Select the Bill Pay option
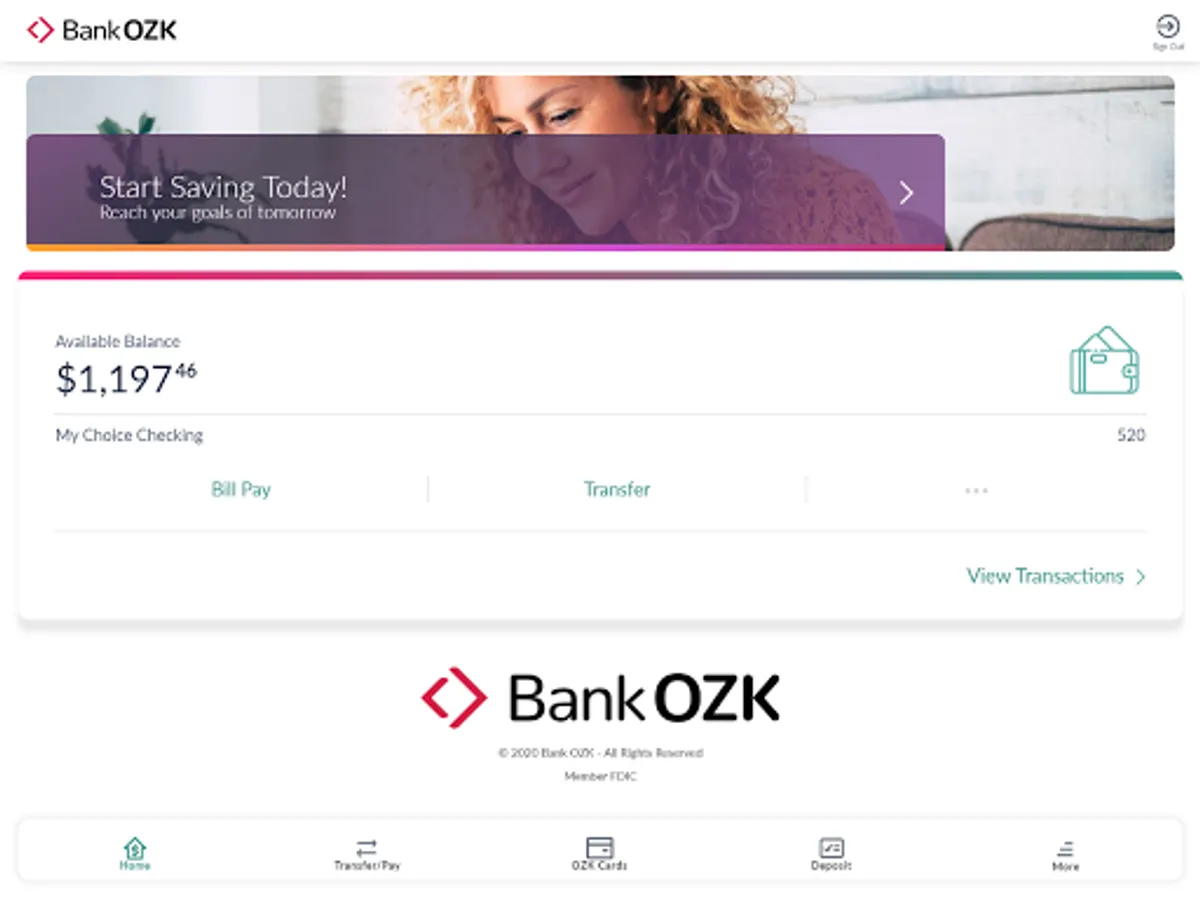The image size is (1200, 900). 241,489
